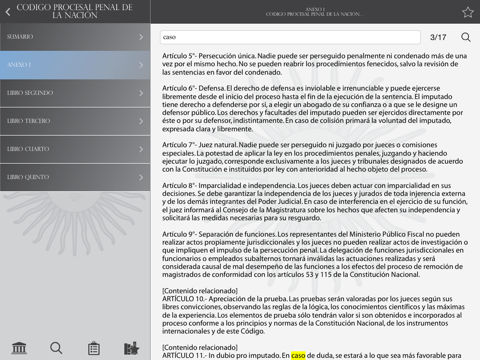Open the clipboard notes icon in bottom bar
Image resolution: width=480 pixels, height=360 pixels.
pos(94,348)
